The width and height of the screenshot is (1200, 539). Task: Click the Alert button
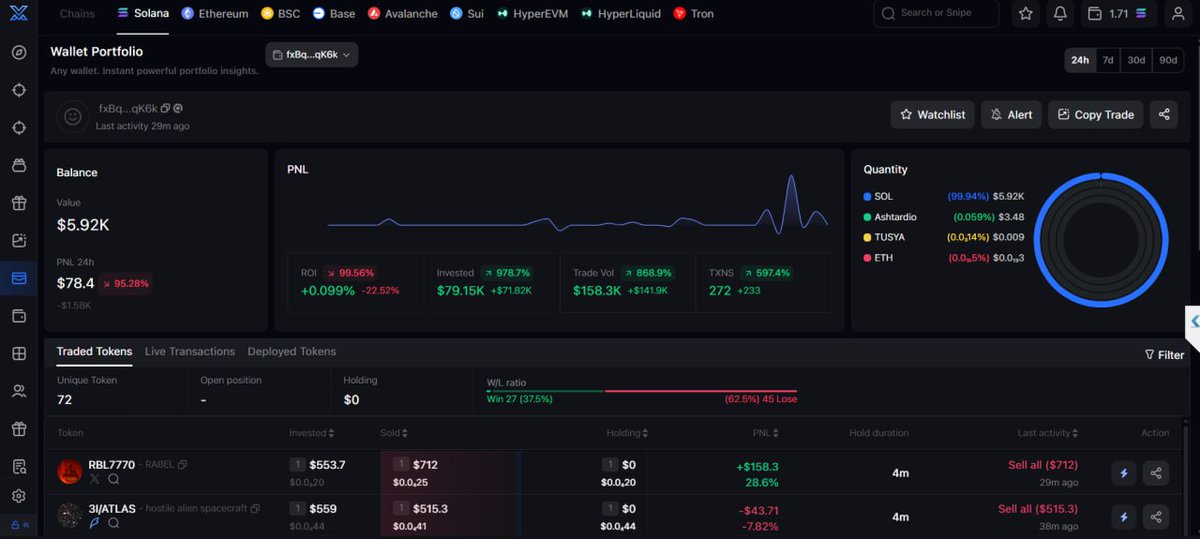pyautogui.click(x=1011, y=114)
